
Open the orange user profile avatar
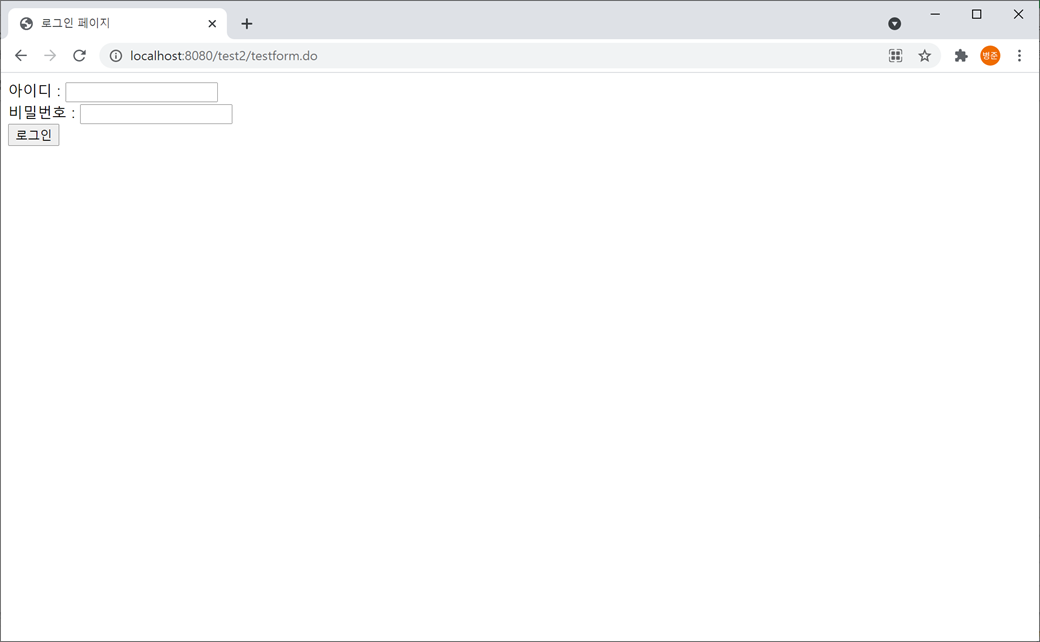[x=990, y=56]
